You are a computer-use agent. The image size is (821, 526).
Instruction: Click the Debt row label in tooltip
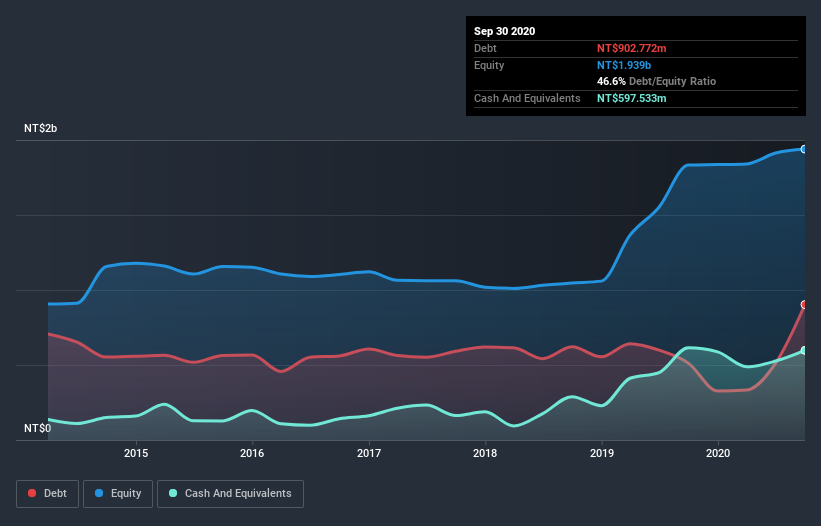[485, 48]
